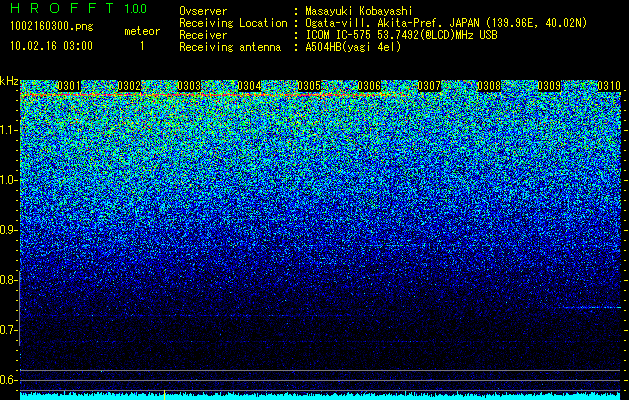The width and height of the screenshot is (629, 400).
Task: Click the date stamp 10.02.16 03:00
Action: (51, 46)
